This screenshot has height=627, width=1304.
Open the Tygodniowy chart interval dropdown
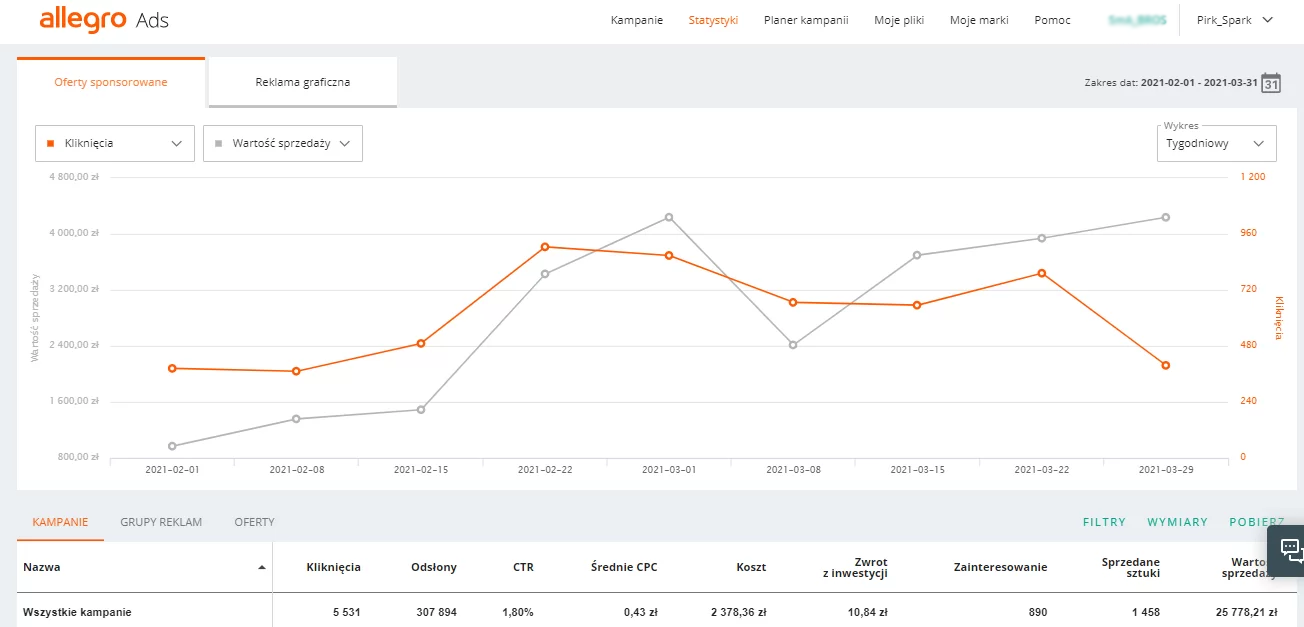click(x=1215, y=143)
